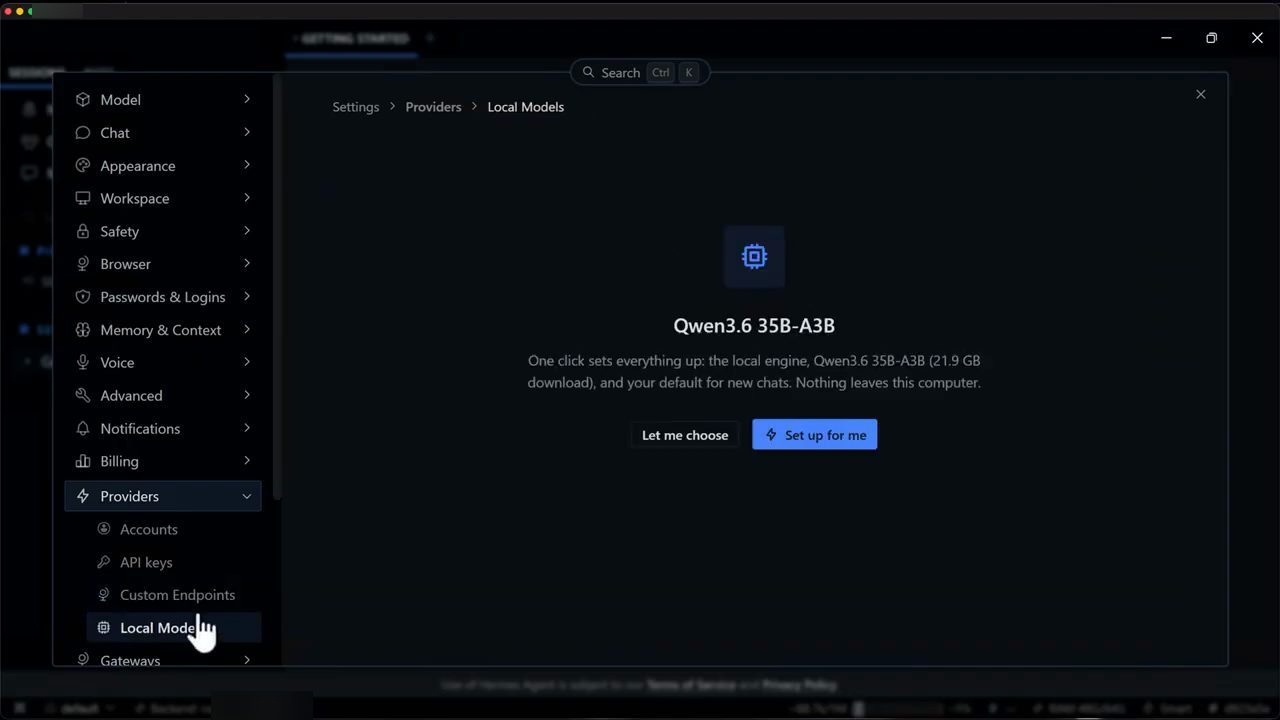Viewport: 1280px width, 720px height.
Task: Click the Passwords & Logins shield icon
Action: point(83,297)
